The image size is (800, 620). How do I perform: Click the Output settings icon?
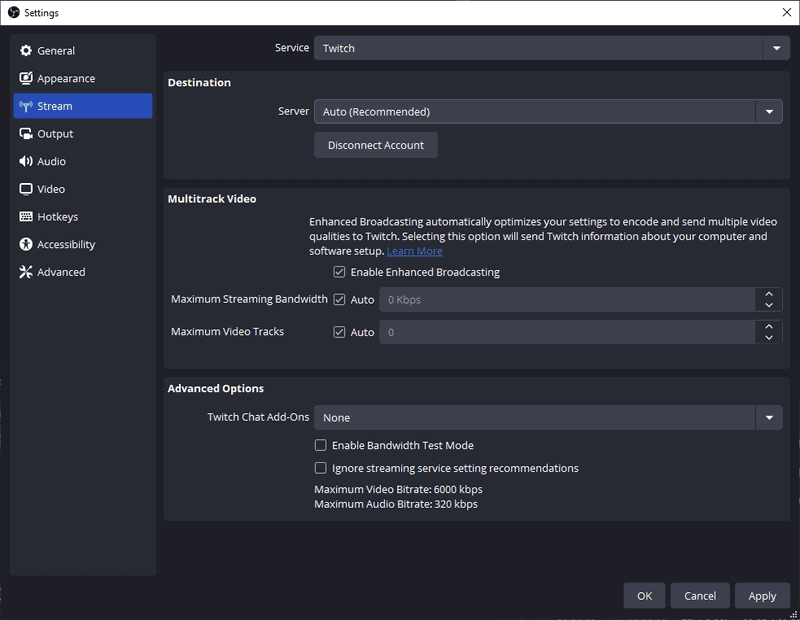pyautogui.click(x=26, y=134)
